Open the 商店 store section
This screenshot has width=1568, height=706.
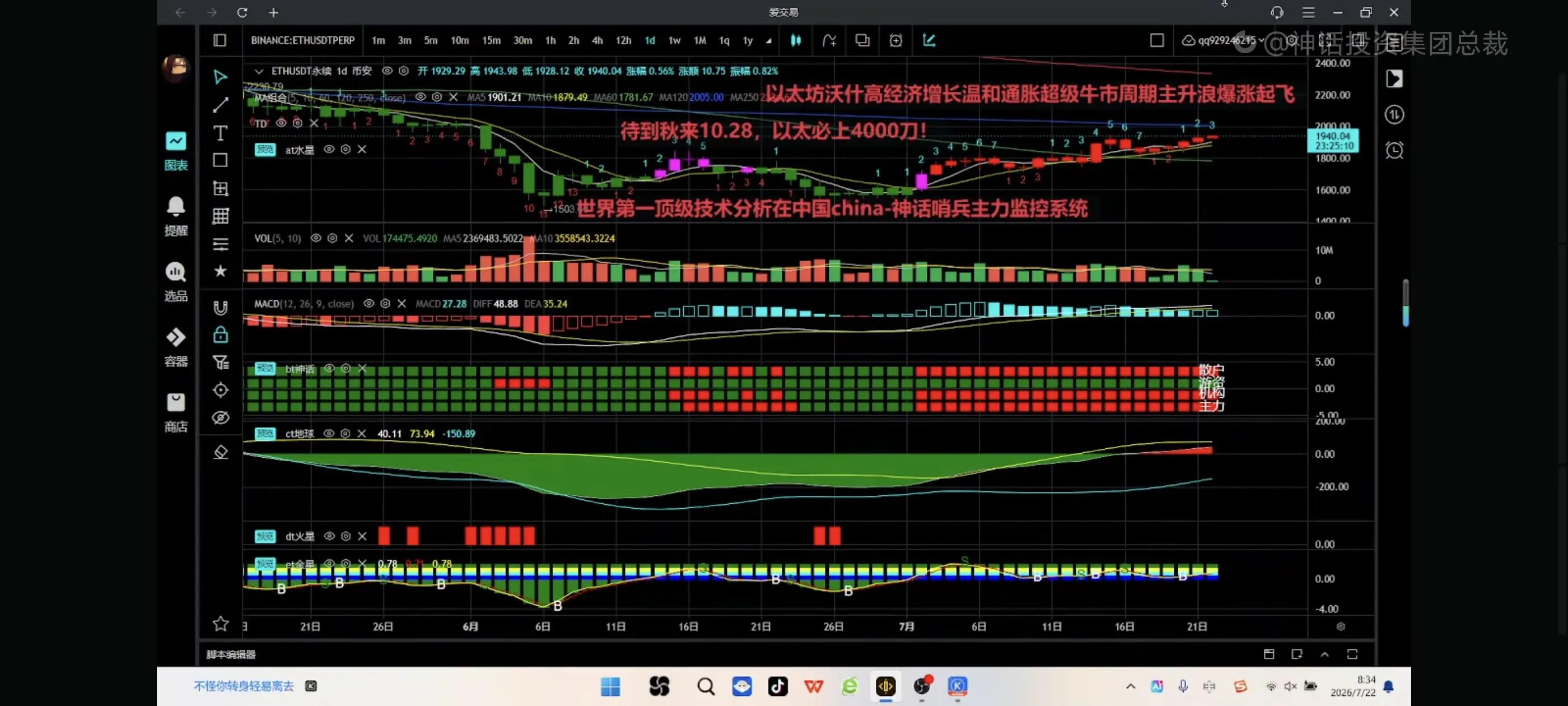point(176,412)
